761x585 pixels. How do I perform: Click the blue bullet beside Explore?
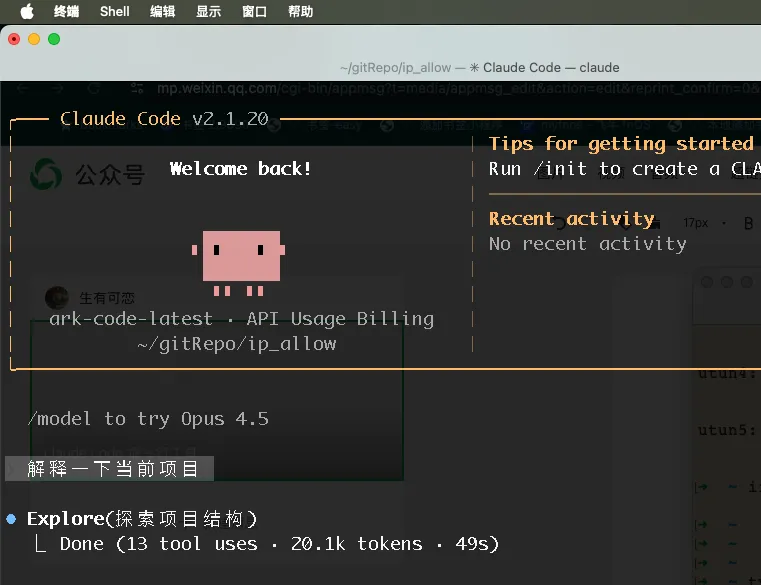[11, 519]
